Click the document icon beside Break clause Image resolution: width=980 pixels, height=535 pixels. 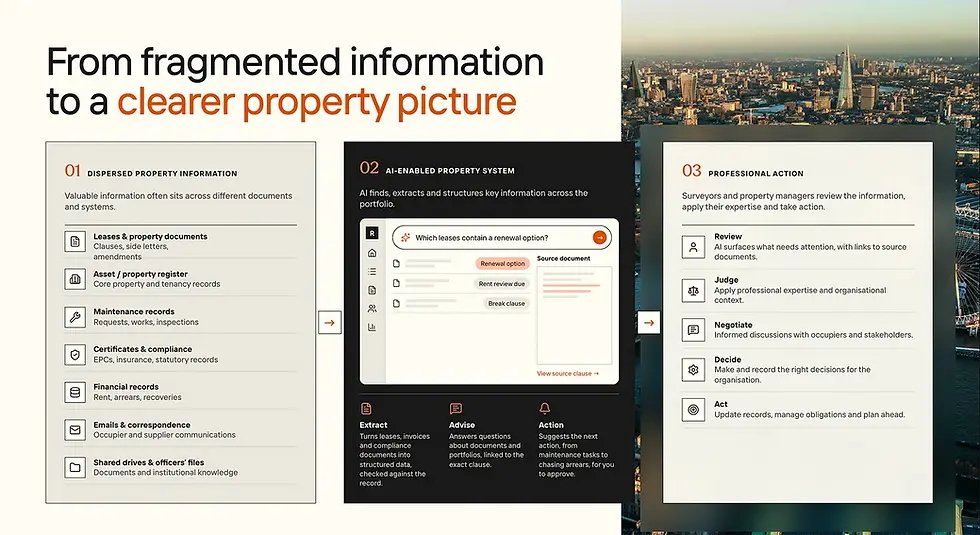click(x=396, y=303)
